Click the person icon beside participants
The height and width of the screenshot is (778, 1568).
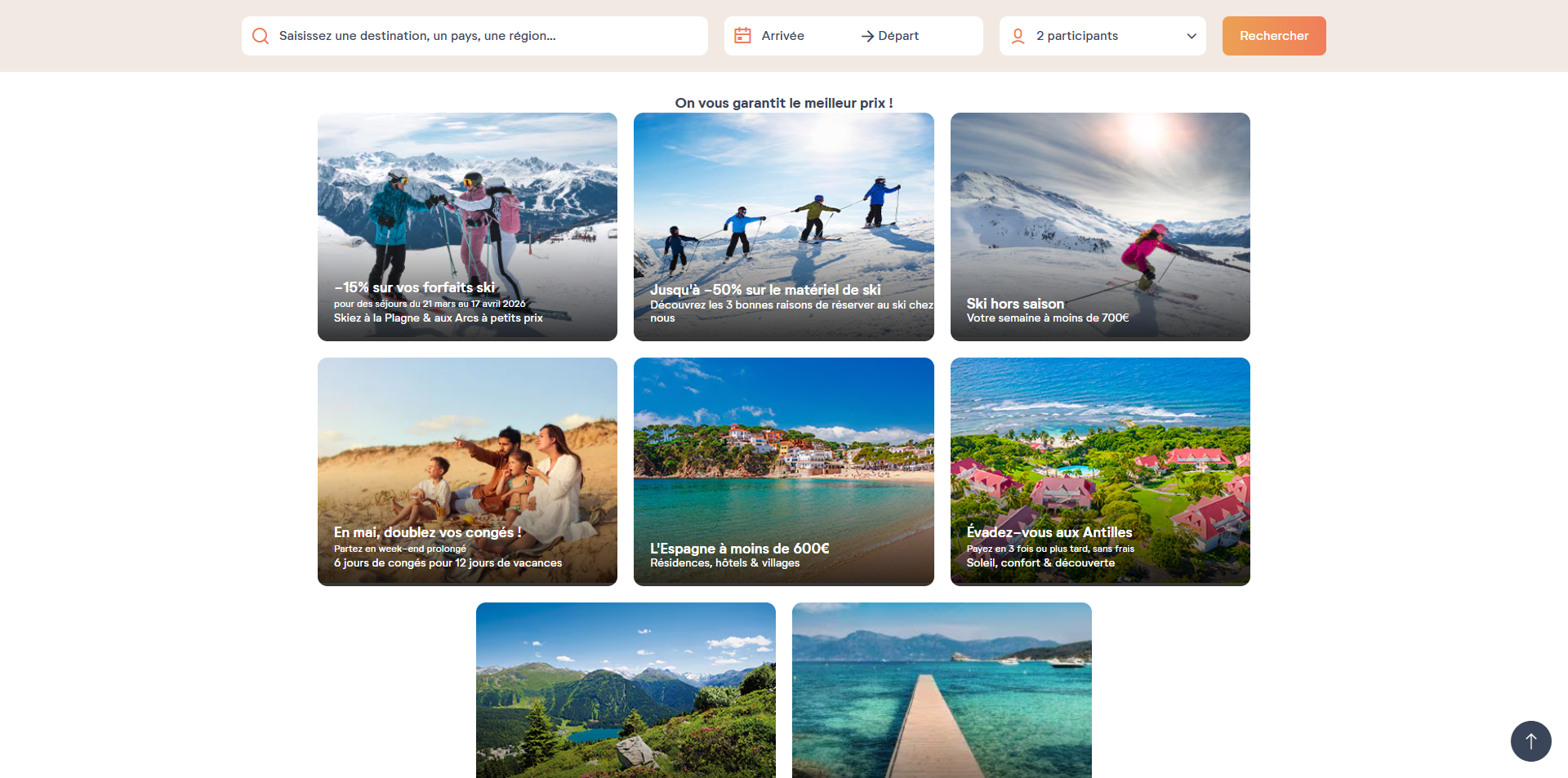[1018, 36]
